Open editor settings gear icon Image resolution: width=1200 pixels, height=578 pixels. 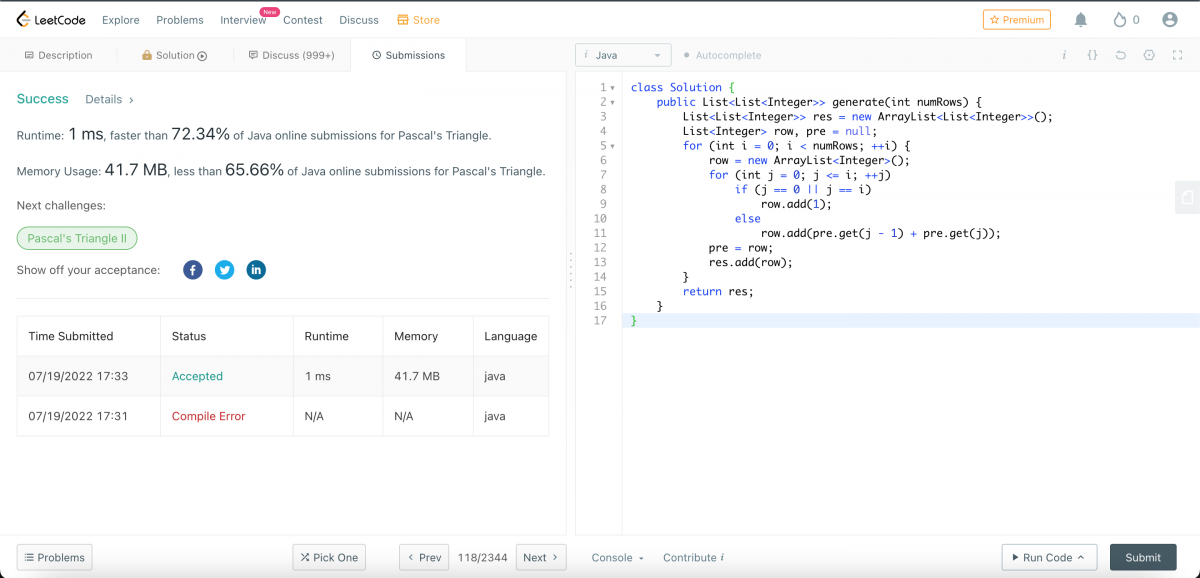click(x=1149, y=55)
